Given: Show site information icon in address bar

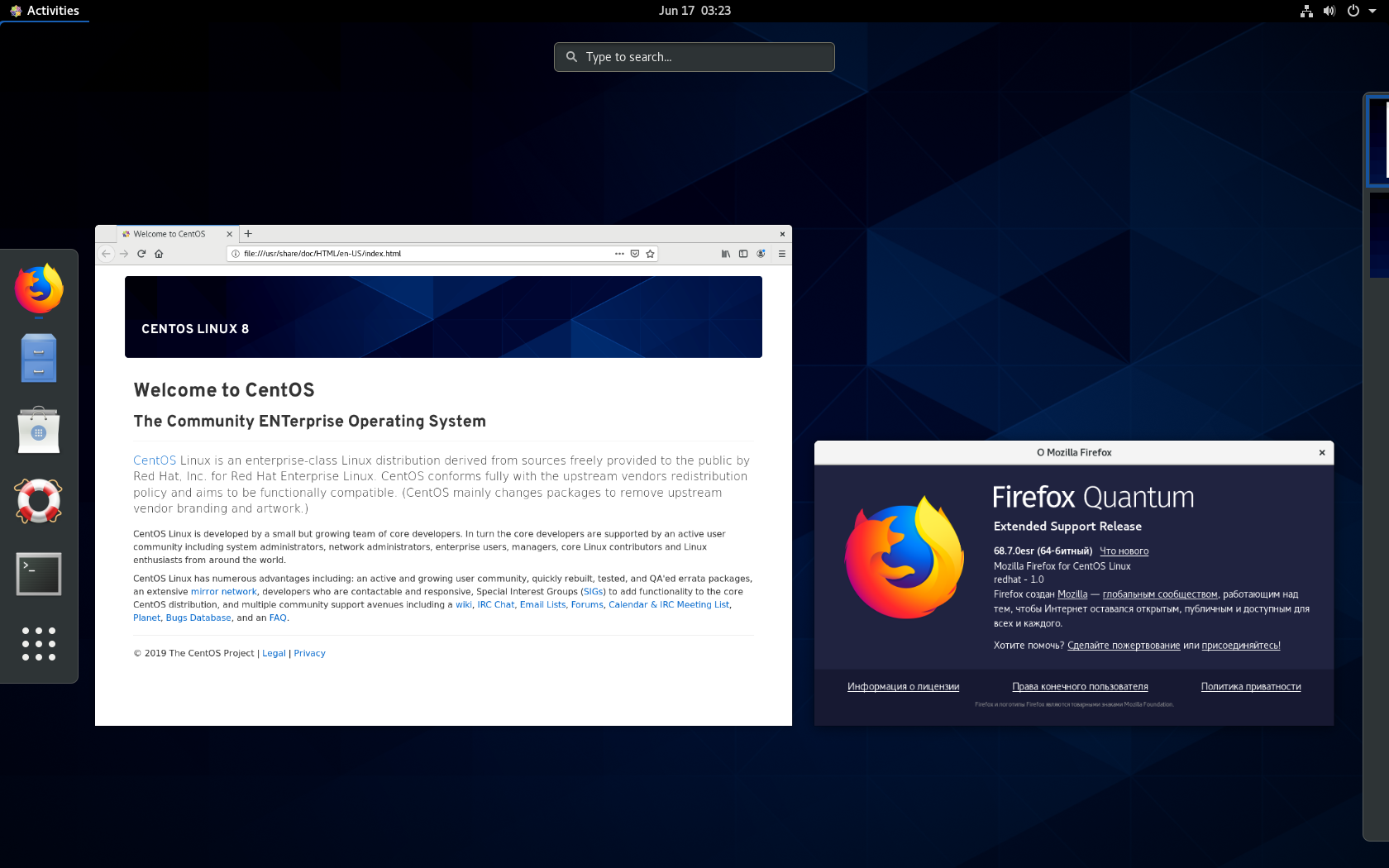Looking at the screenshot, I should point(236,254).
